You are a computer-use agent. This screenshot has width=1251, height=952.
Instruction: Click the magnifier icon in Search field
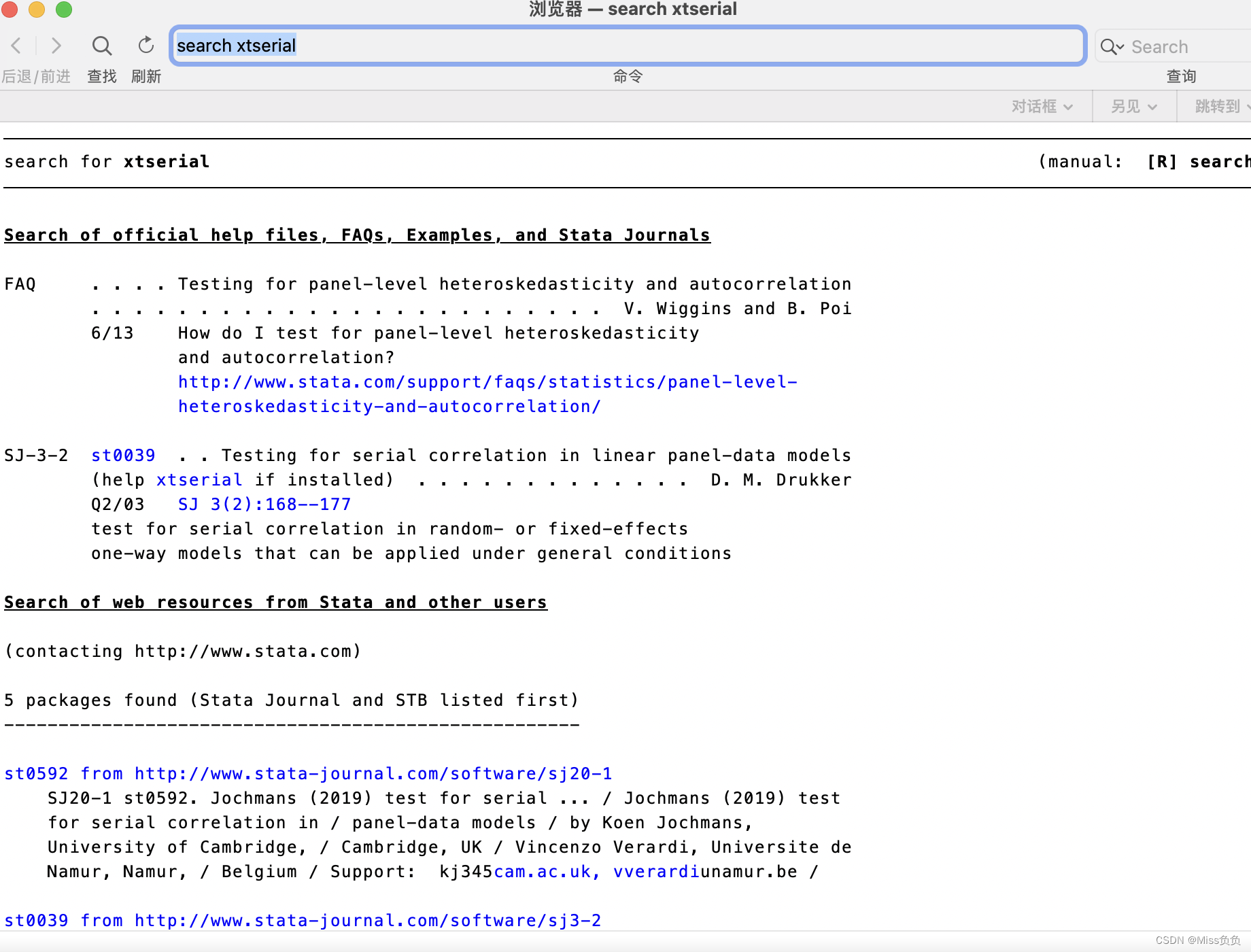(x=1112, y=46)
